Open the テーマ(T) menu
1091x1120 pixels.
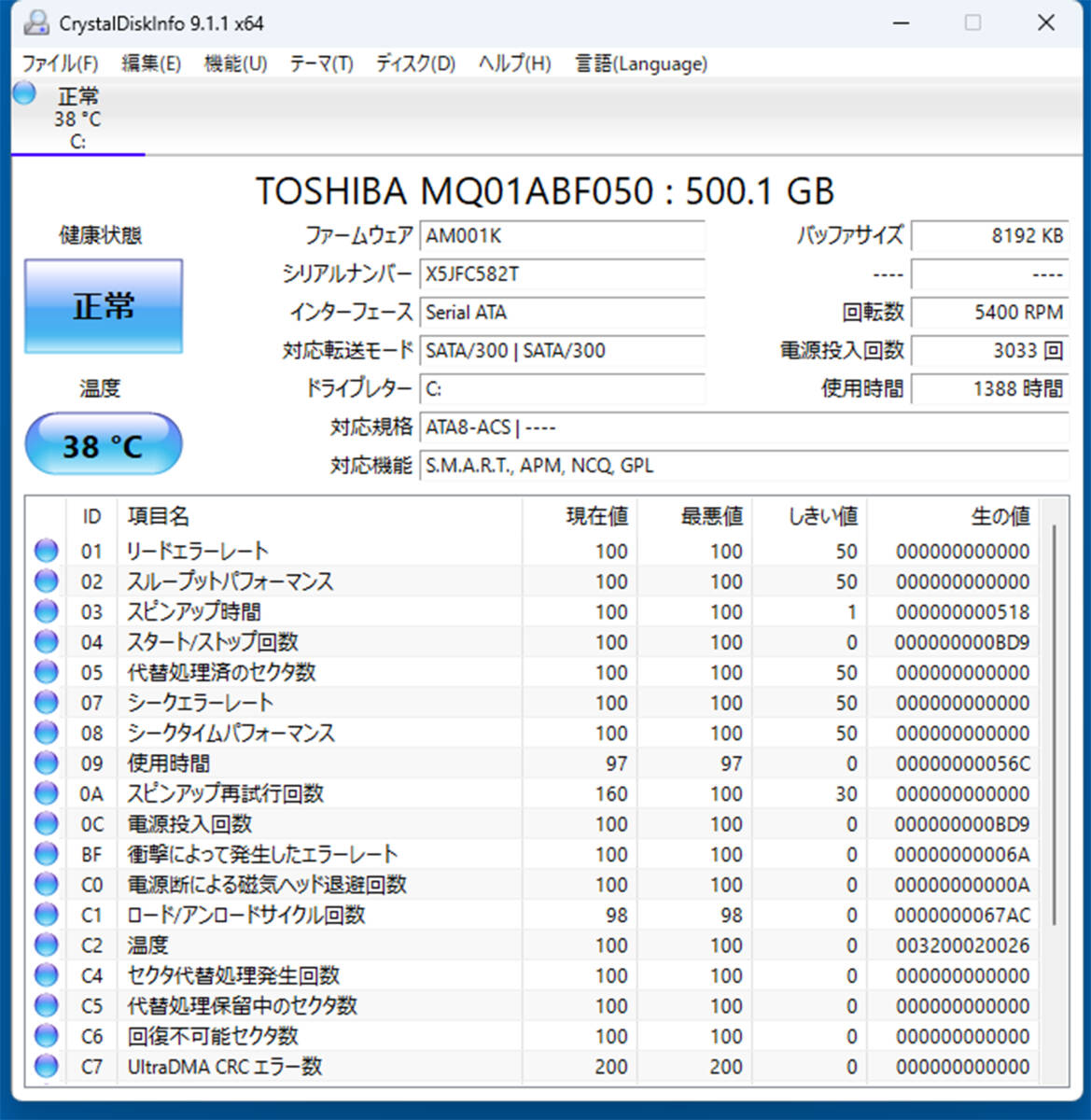pos(321,63)
